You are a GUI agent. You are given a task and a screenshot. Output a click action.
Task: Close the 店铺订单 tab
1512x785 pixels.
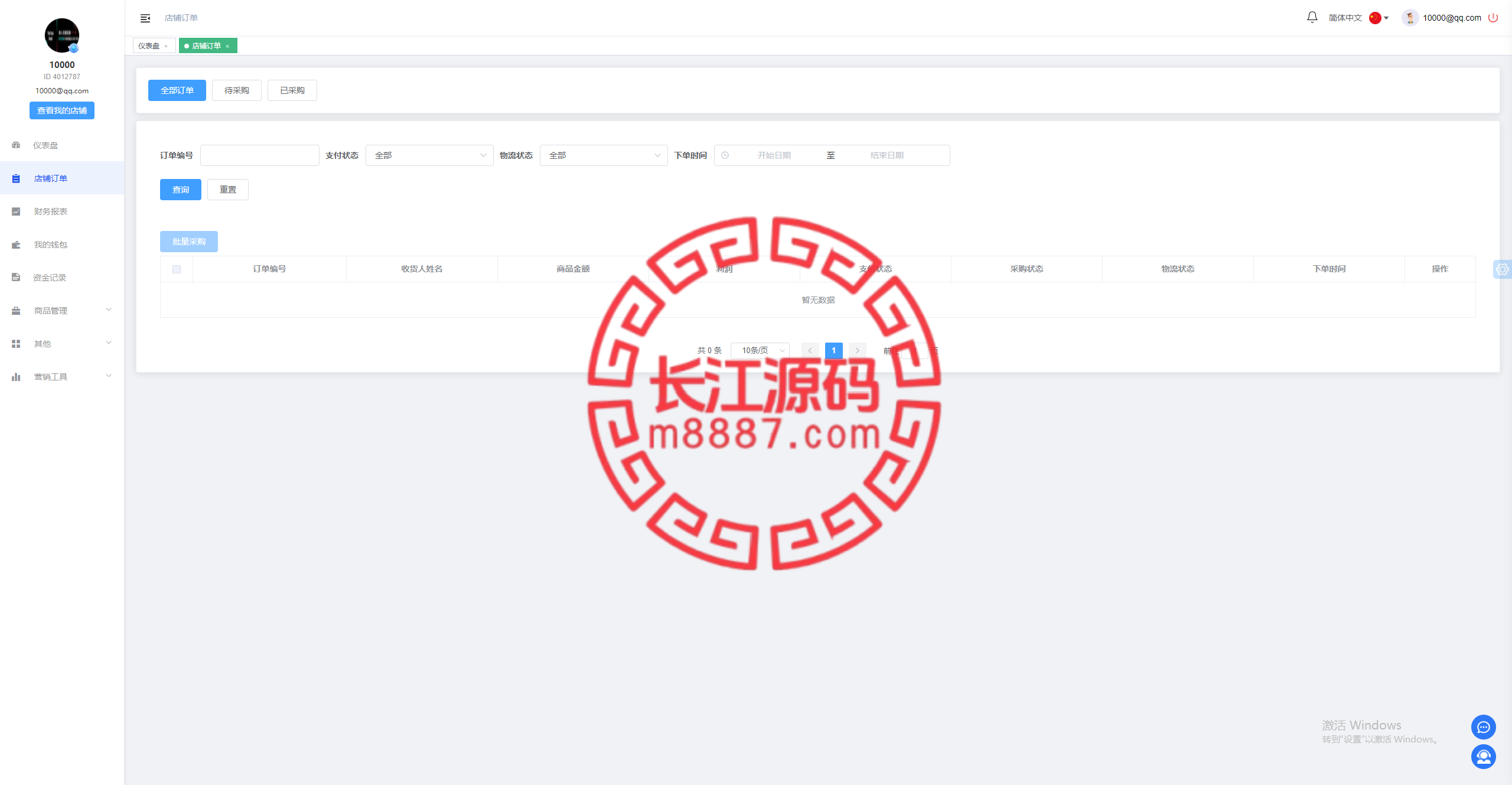227,46
